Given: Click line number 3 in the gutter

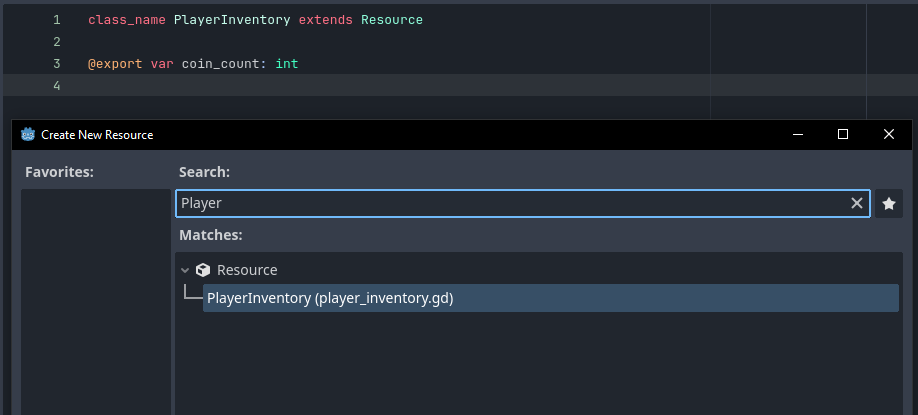Looking at the screenshot, I should tap(57, 63).
